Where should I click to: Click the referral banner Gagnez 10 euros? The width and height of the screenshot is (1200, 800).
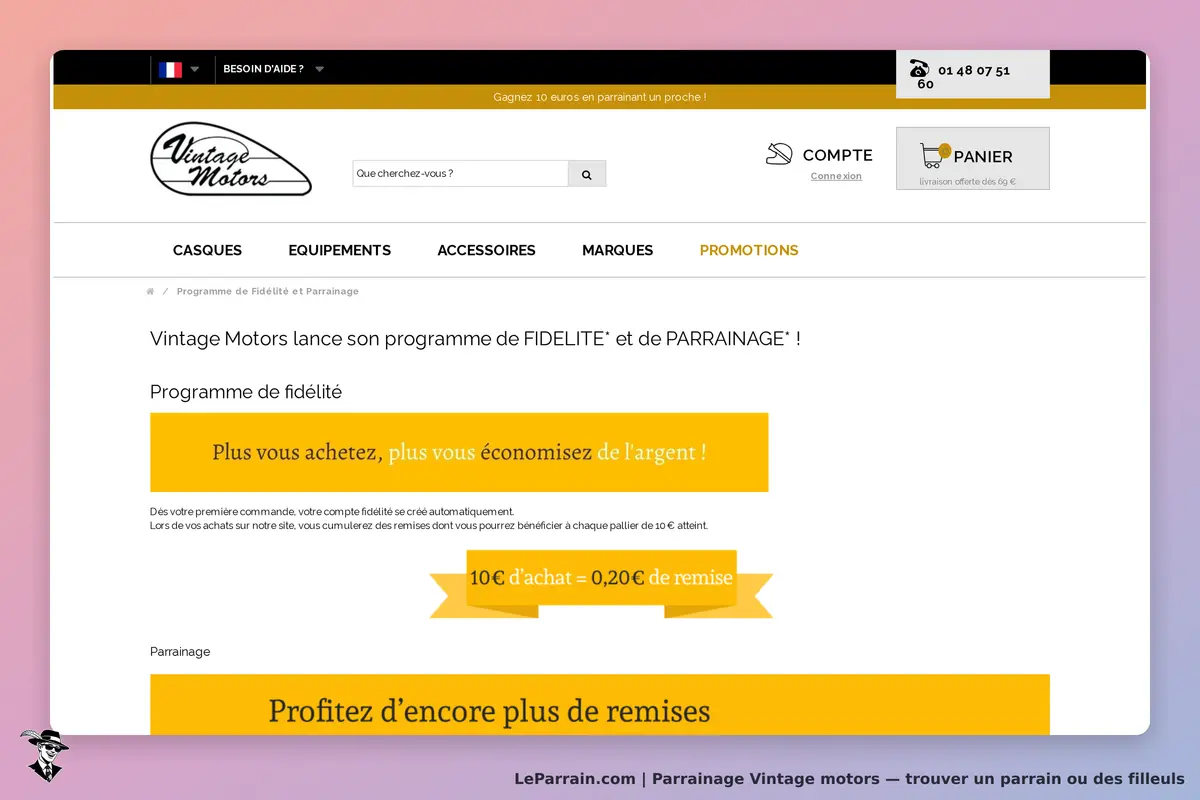coord(600,97)
